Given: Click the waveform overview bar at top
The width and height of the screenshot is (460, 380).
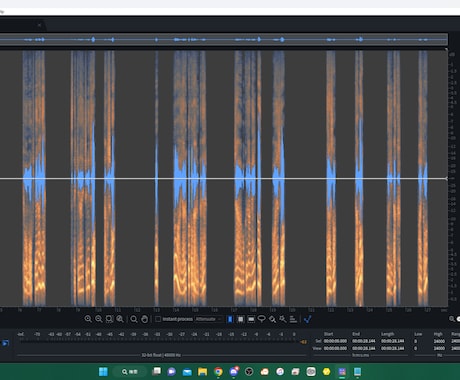Looking at the screenshot, I should pos(223,40).
